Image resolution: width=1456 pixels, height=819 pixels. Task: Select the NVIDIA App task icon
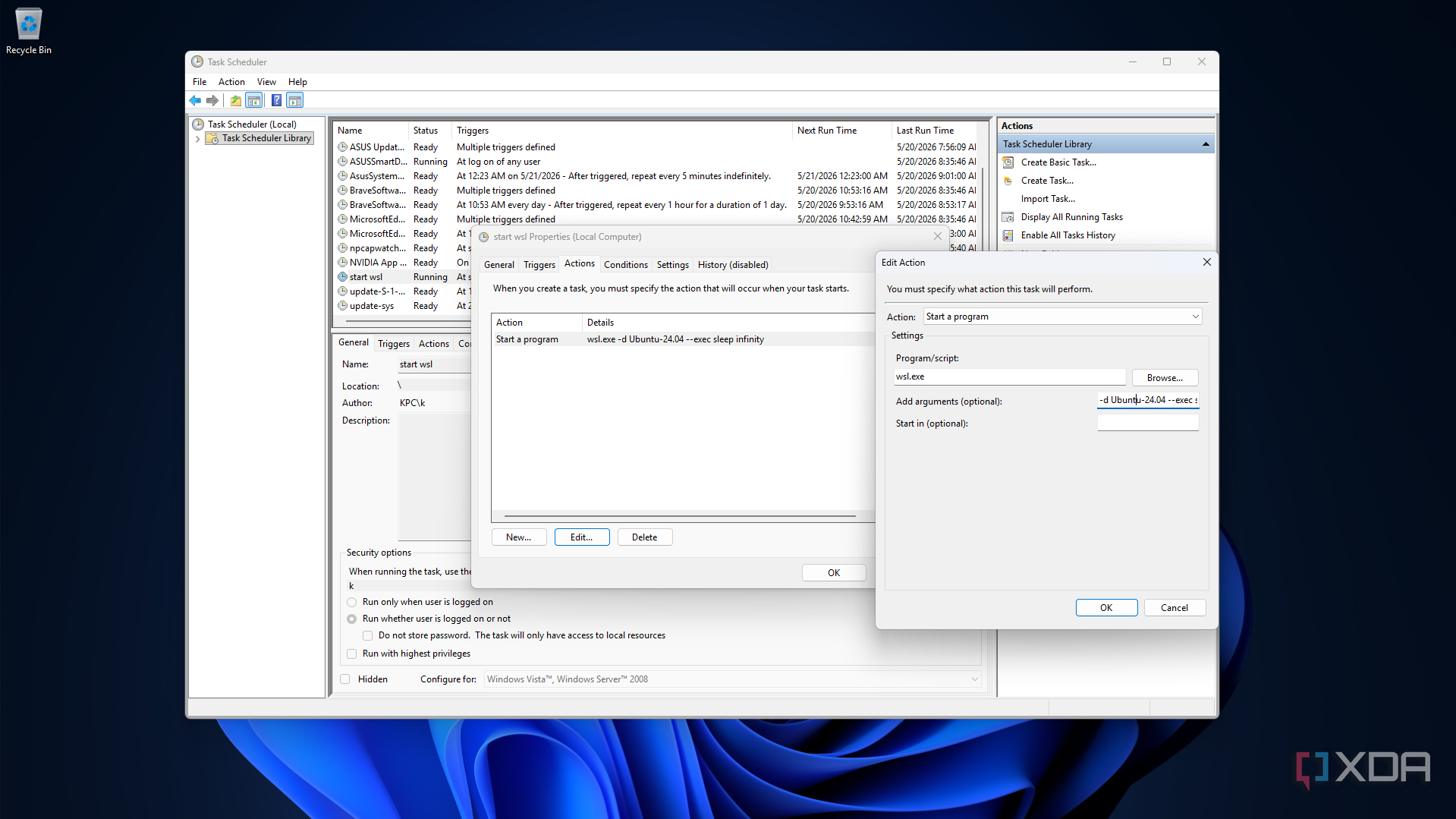click(343, 263)
